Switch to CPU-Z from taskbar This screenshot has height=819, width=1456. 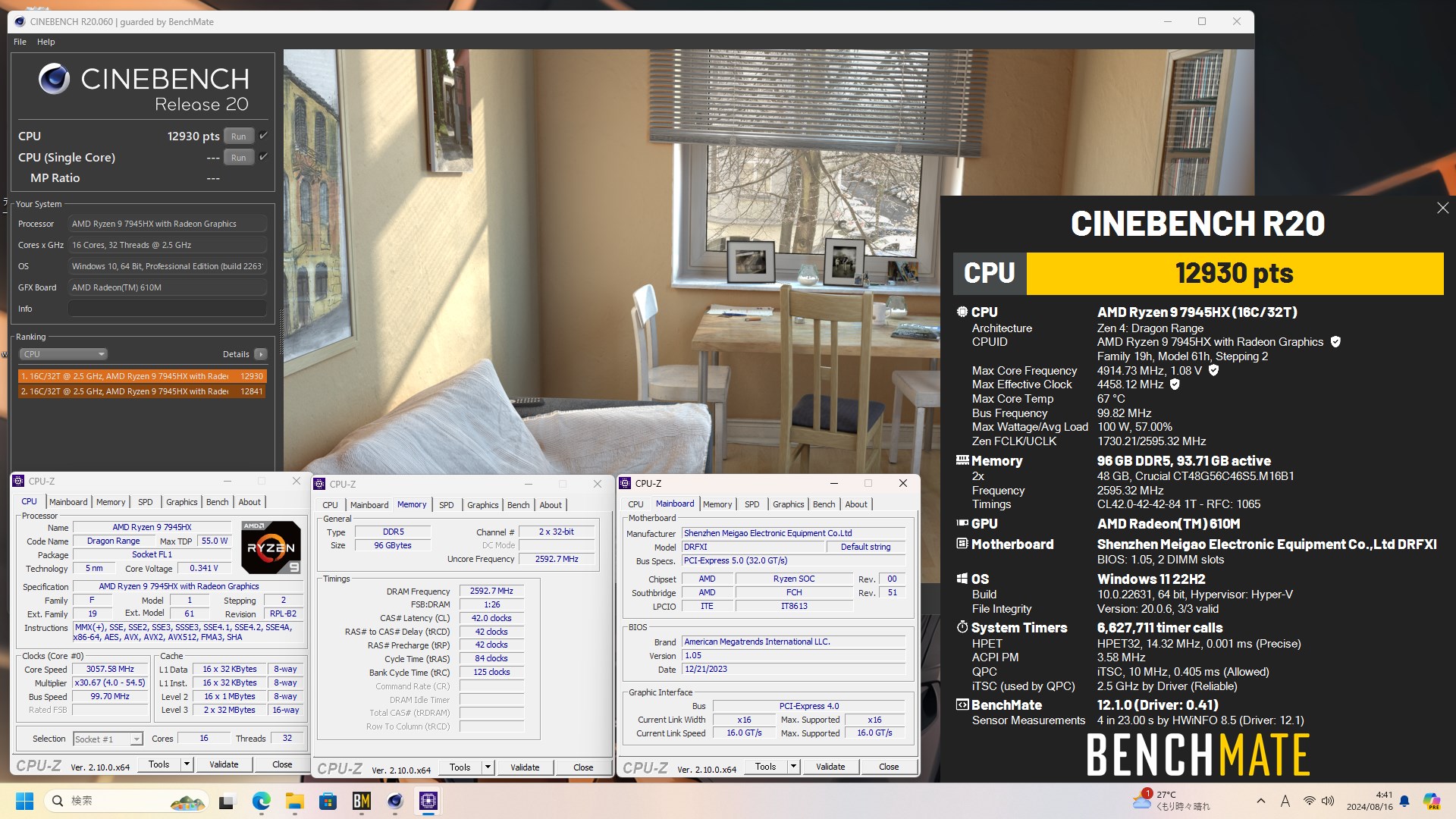428,801
